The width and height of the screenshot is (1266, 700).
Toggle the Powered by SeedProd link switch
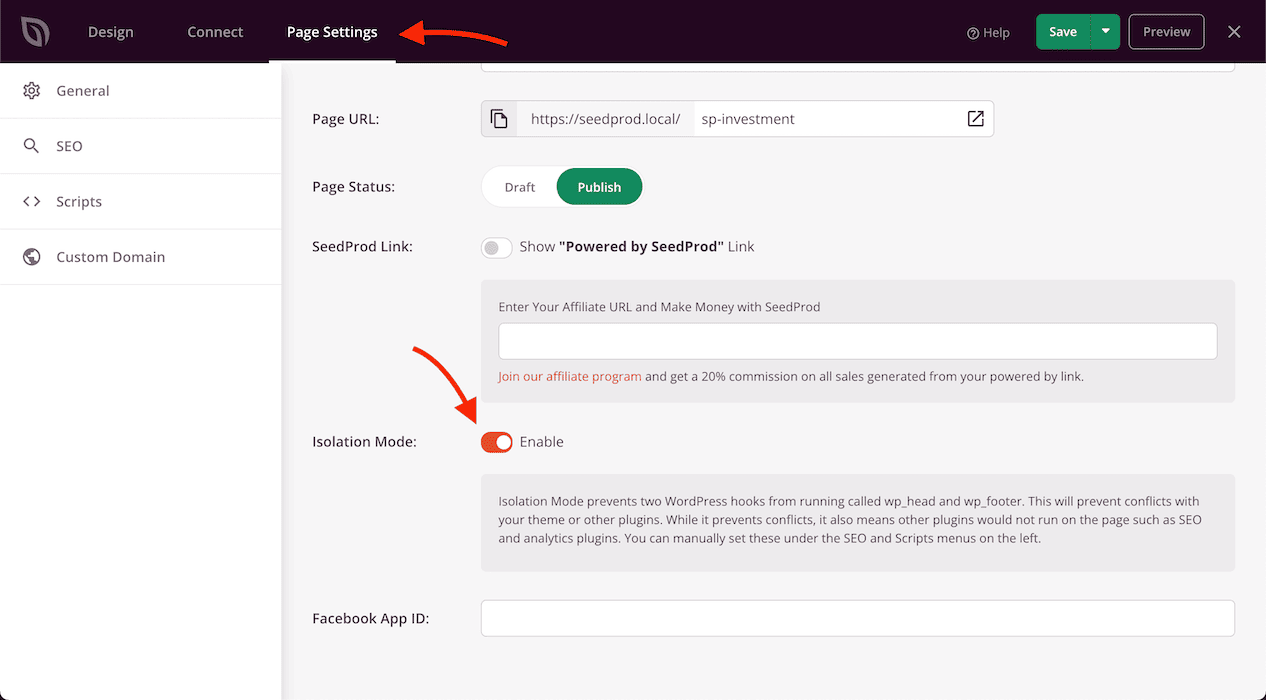tap(497, 247)
